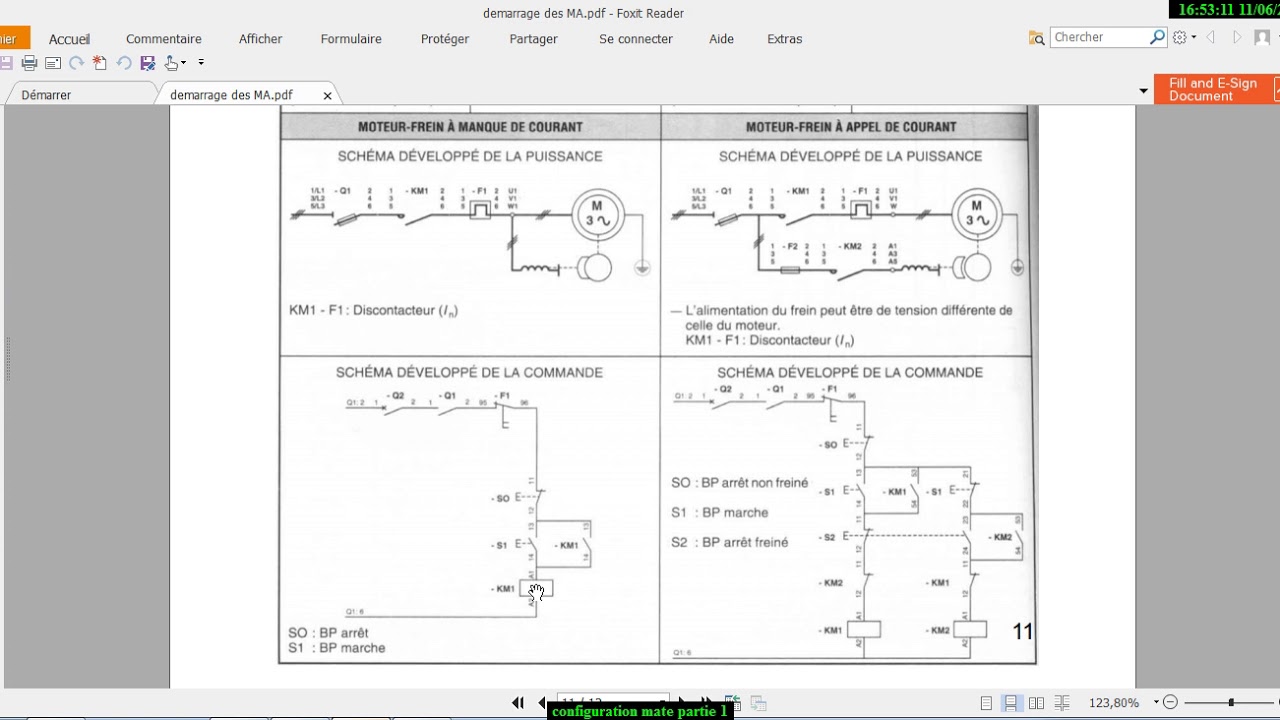Click the email envelope icon in quick toolbar
Screen dimensions: 1280x720
click(53, 63)
